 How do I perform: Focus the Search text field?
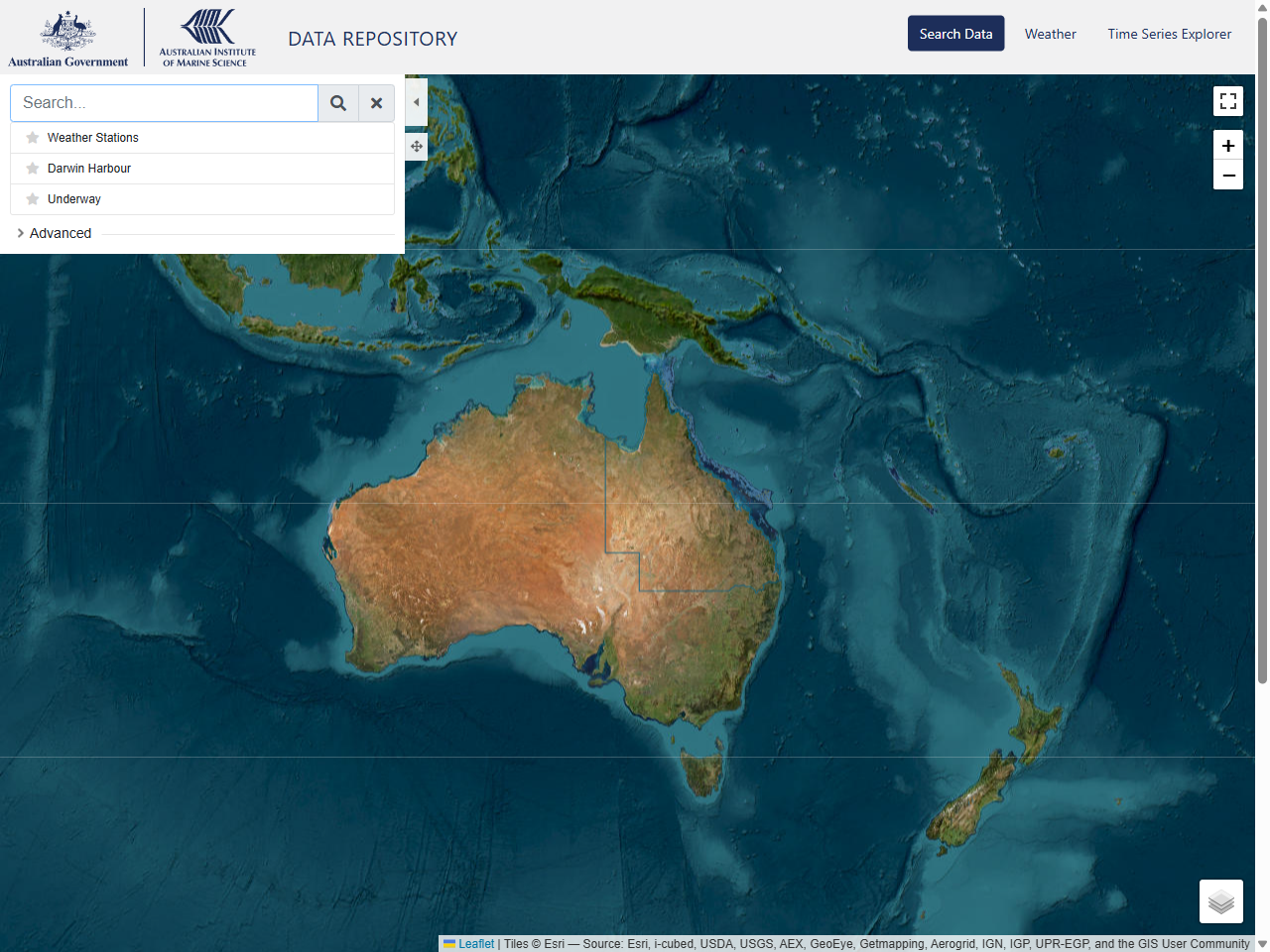click(x=165, y=103)
